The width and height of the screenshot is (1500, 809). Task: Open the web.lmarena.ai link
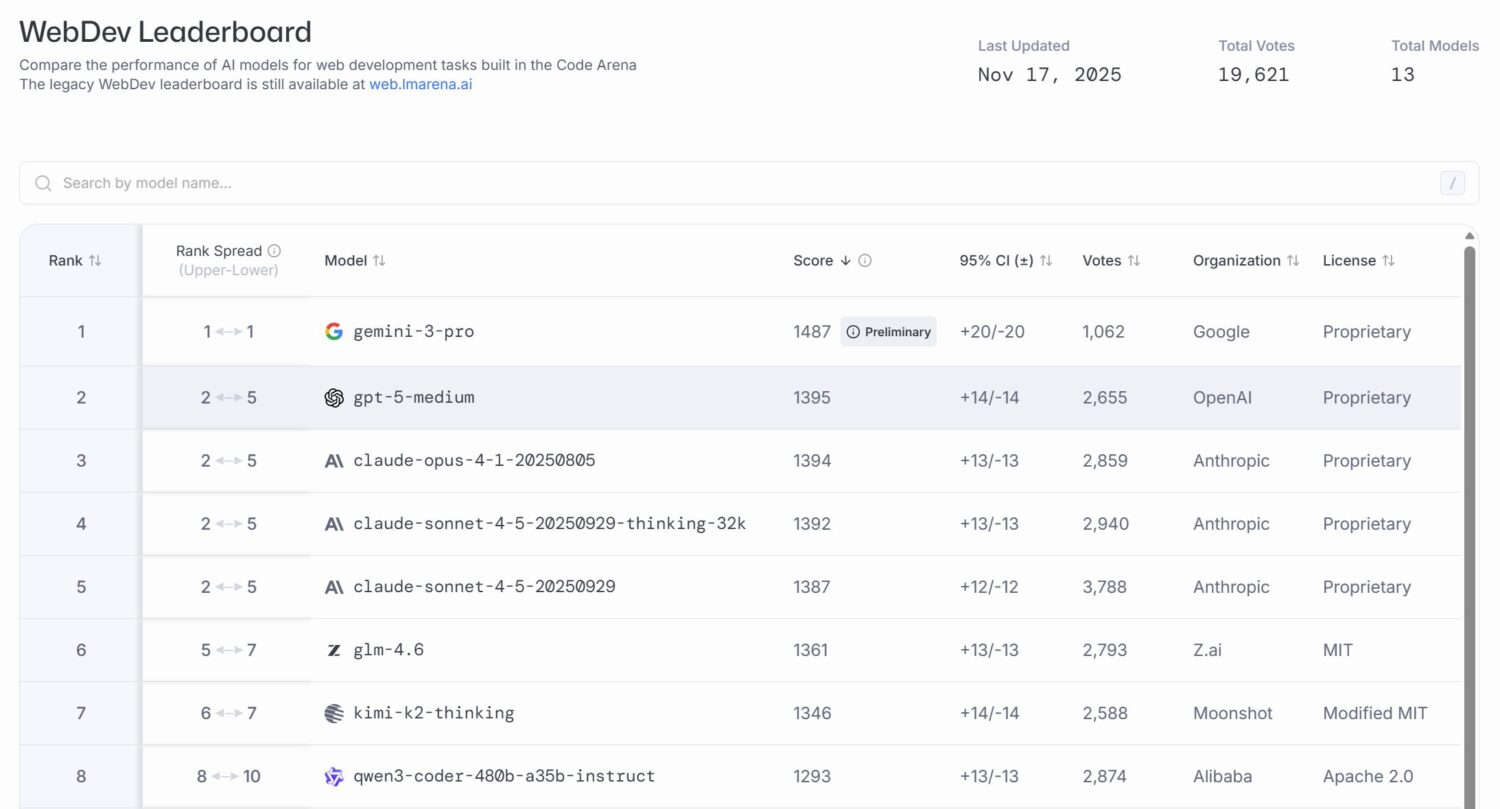(x=421, y=84)
